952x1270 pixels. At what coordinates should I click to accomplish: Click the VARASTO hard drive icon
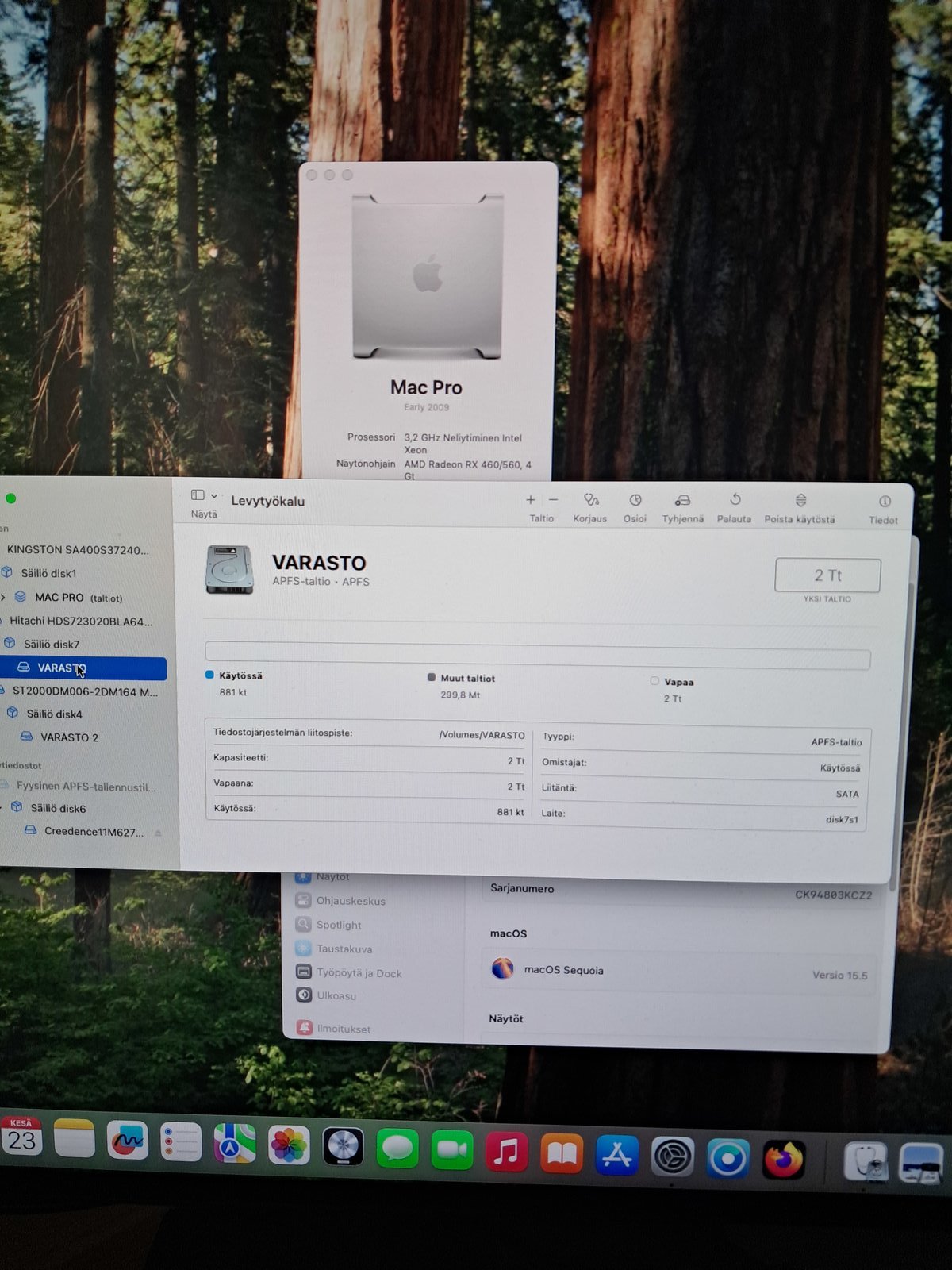coord(229,569)
